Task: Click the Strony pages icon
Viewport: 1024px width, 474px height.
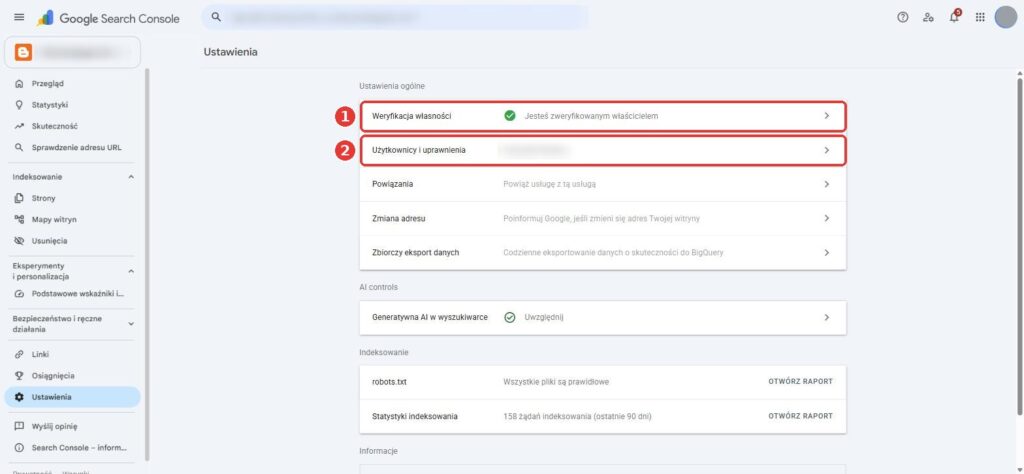Action: pos(19,198)
